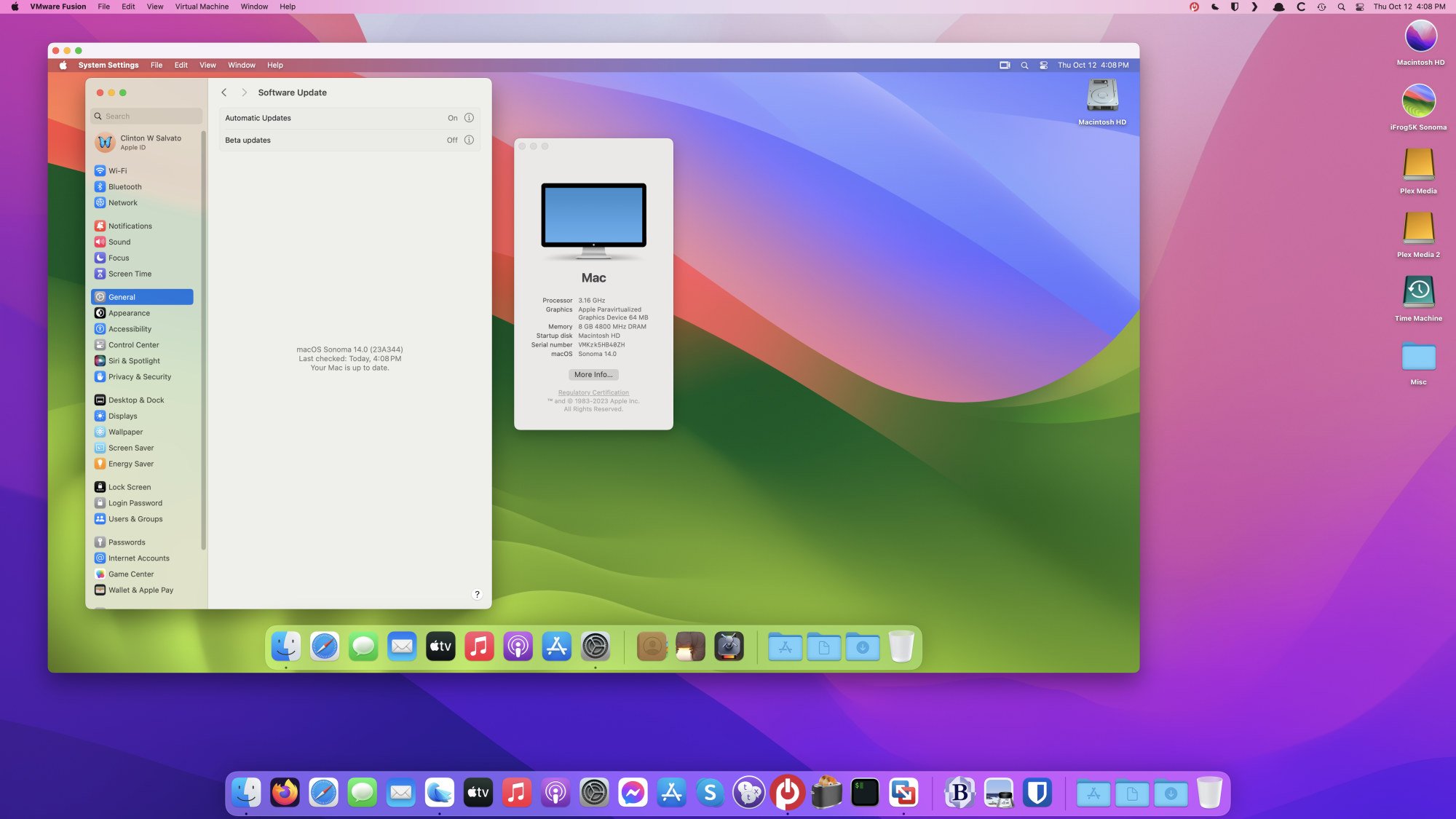Open Downloads folder in guest Dock
This screenshot has width=1456, height=819.
click(x=863, y=646)
